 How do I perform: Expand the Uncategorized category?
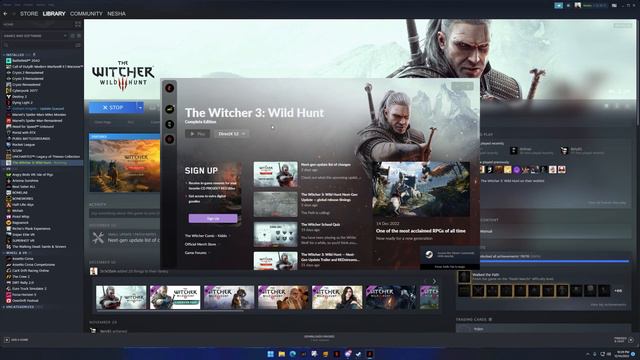20,307
